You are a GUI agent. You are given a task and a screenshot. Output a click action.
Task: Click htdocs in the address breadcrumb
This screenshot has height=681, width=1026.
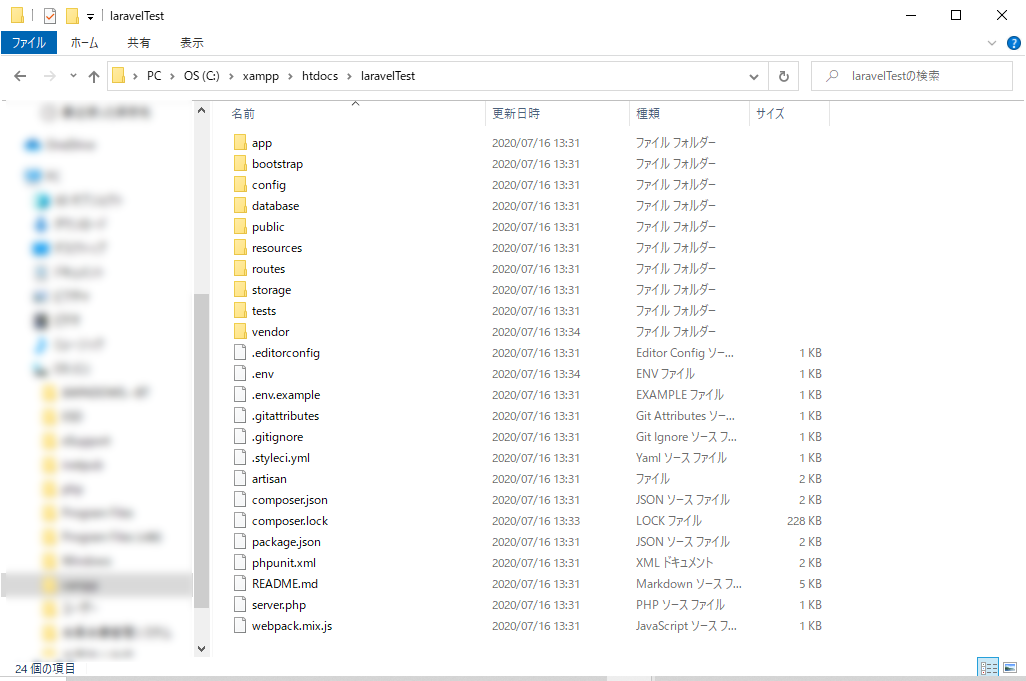coord(320,76)
